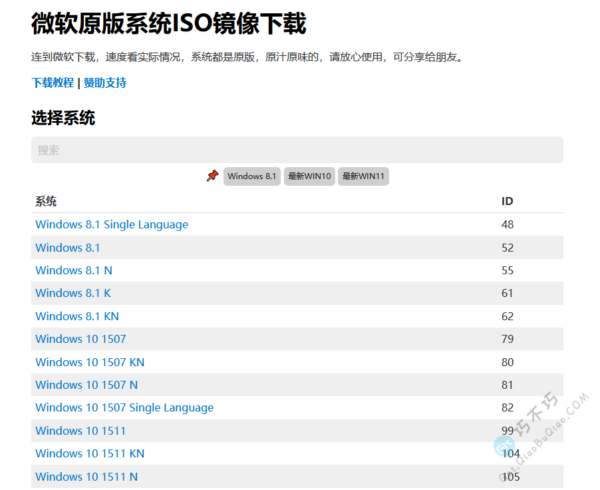Viewport: 600px width, 490px height.
Task: Open Windows 10 1507 KN entry
Action: click(89, 362)
